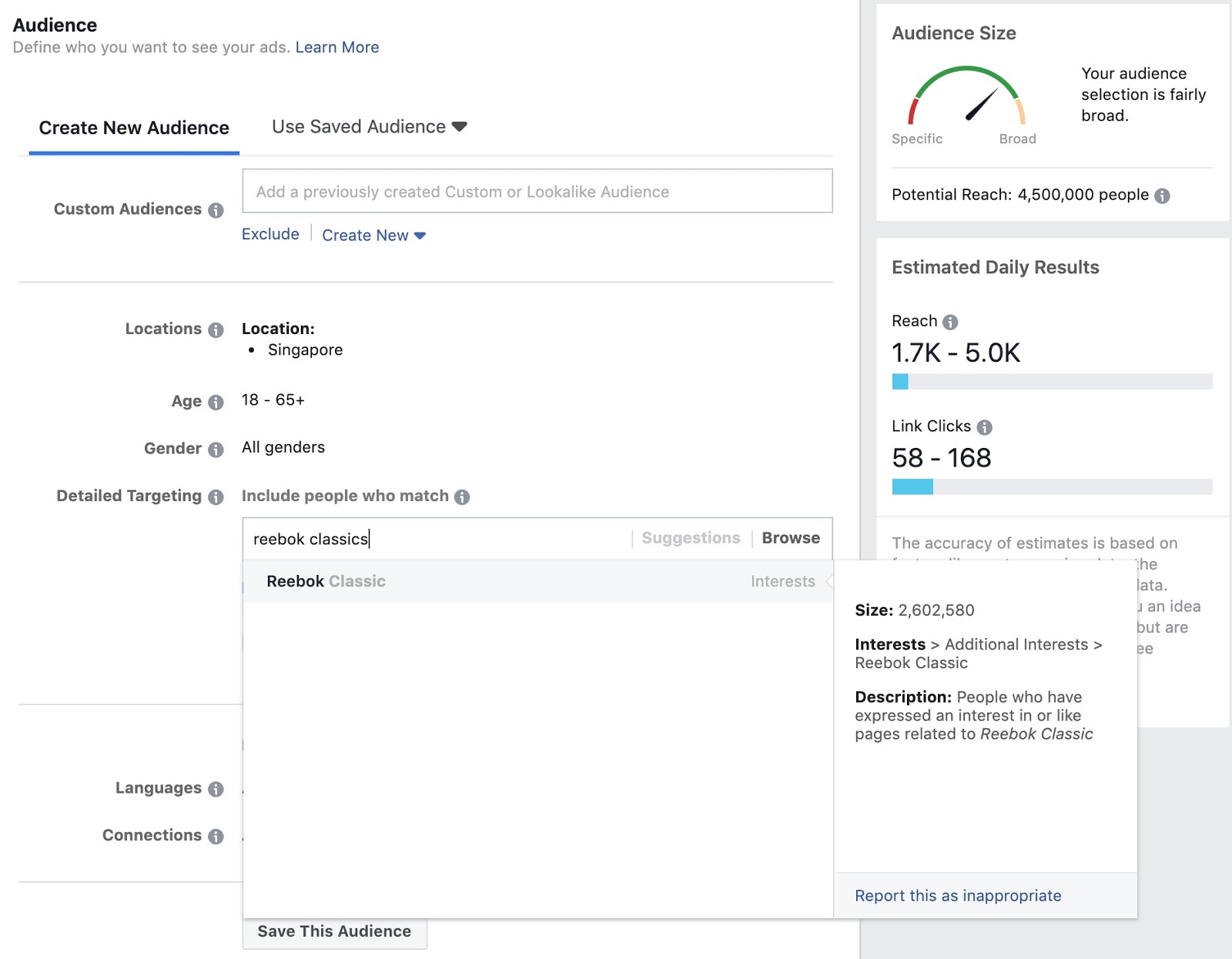Click the Detailed Targeting info icon
The image size is (1232, 959).
tap(216, 496)
